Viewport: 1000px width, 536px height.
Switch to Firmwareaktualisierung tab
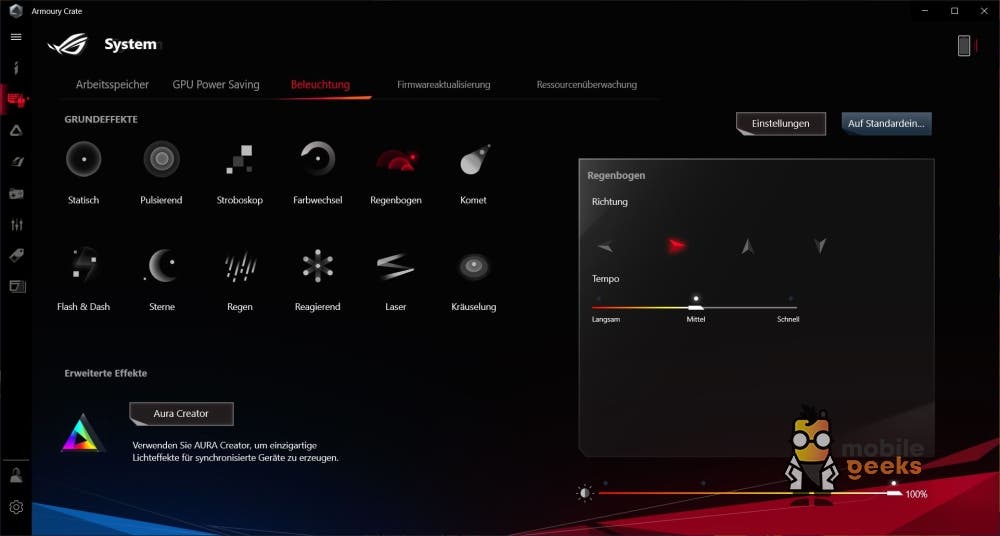pos(443,84)
